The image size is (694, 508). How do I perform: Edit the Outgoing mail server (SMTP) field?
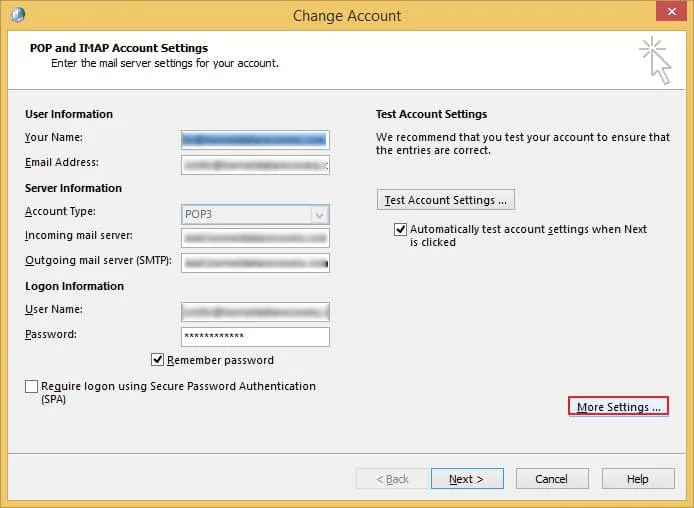pos(255,263)
